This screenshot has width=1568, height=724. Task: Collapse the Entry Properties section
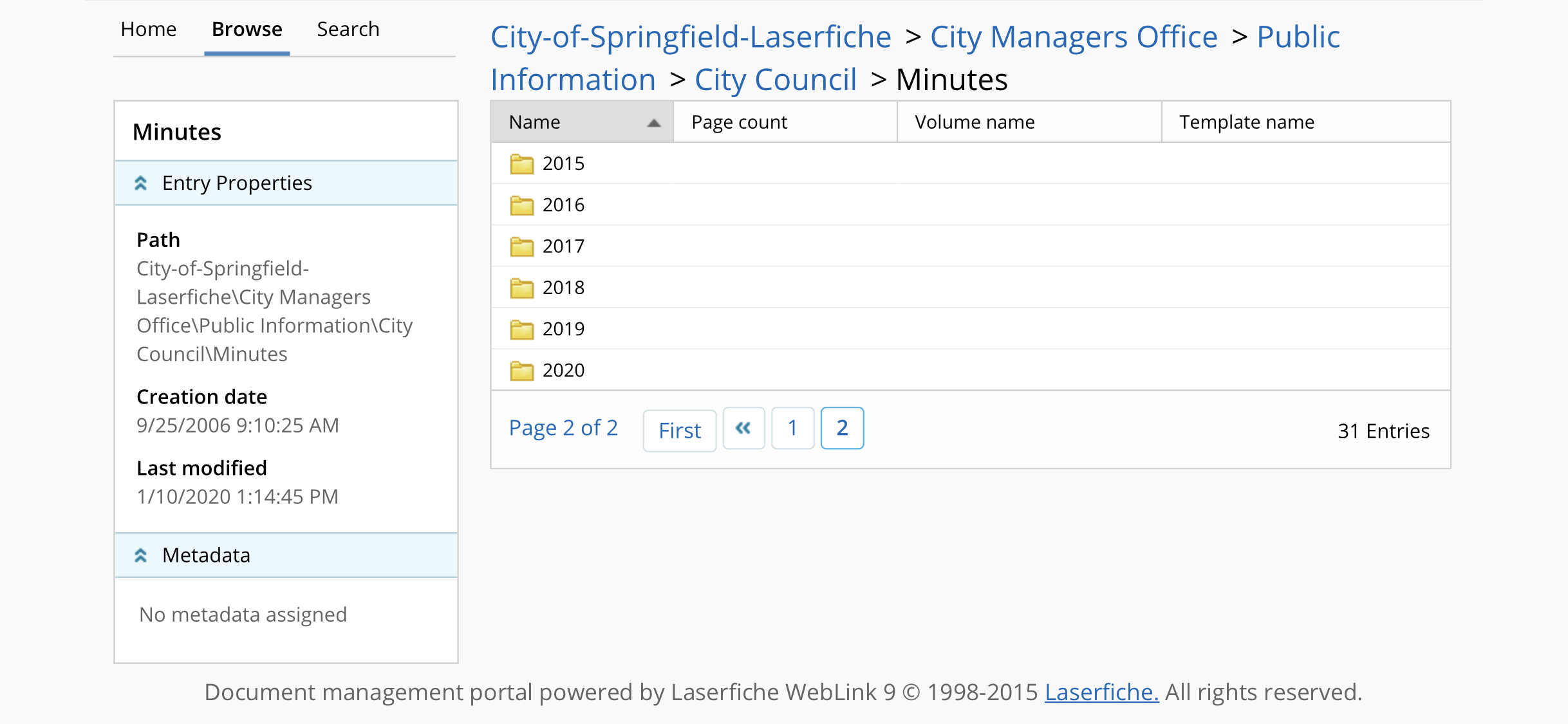141,183
